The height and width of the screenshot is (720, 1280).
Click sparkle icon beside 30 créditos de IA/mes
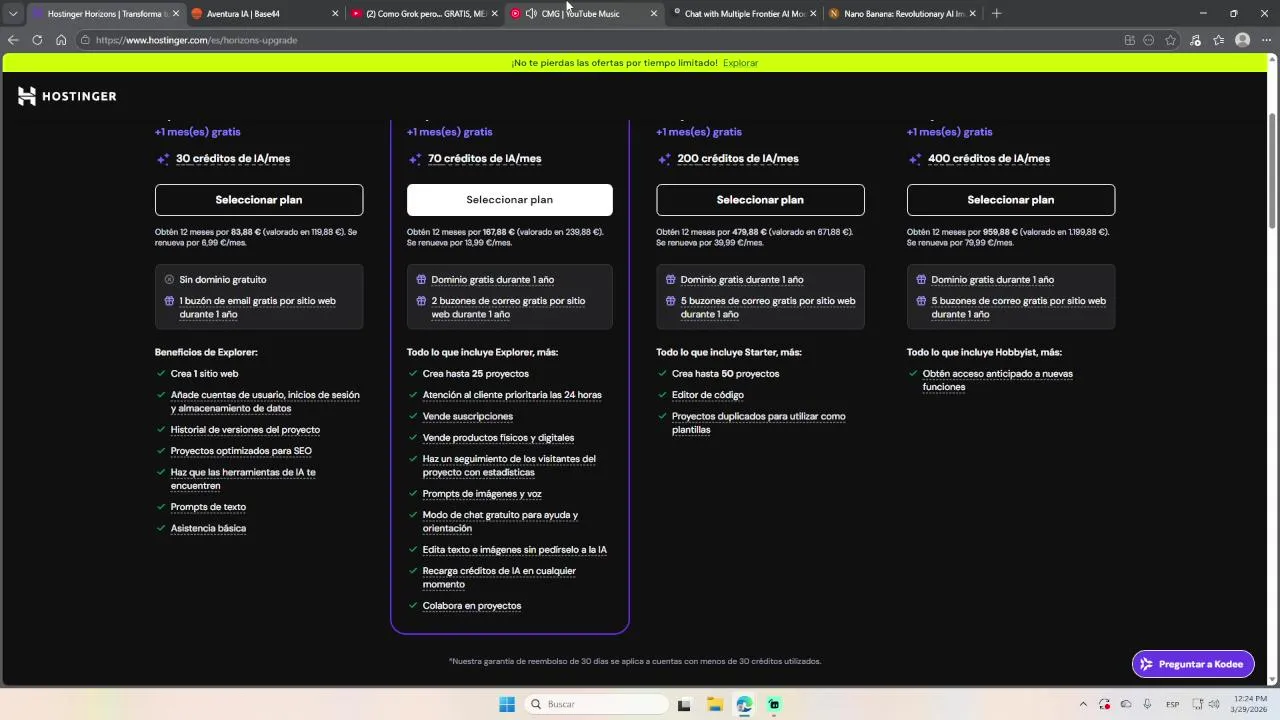163,159
